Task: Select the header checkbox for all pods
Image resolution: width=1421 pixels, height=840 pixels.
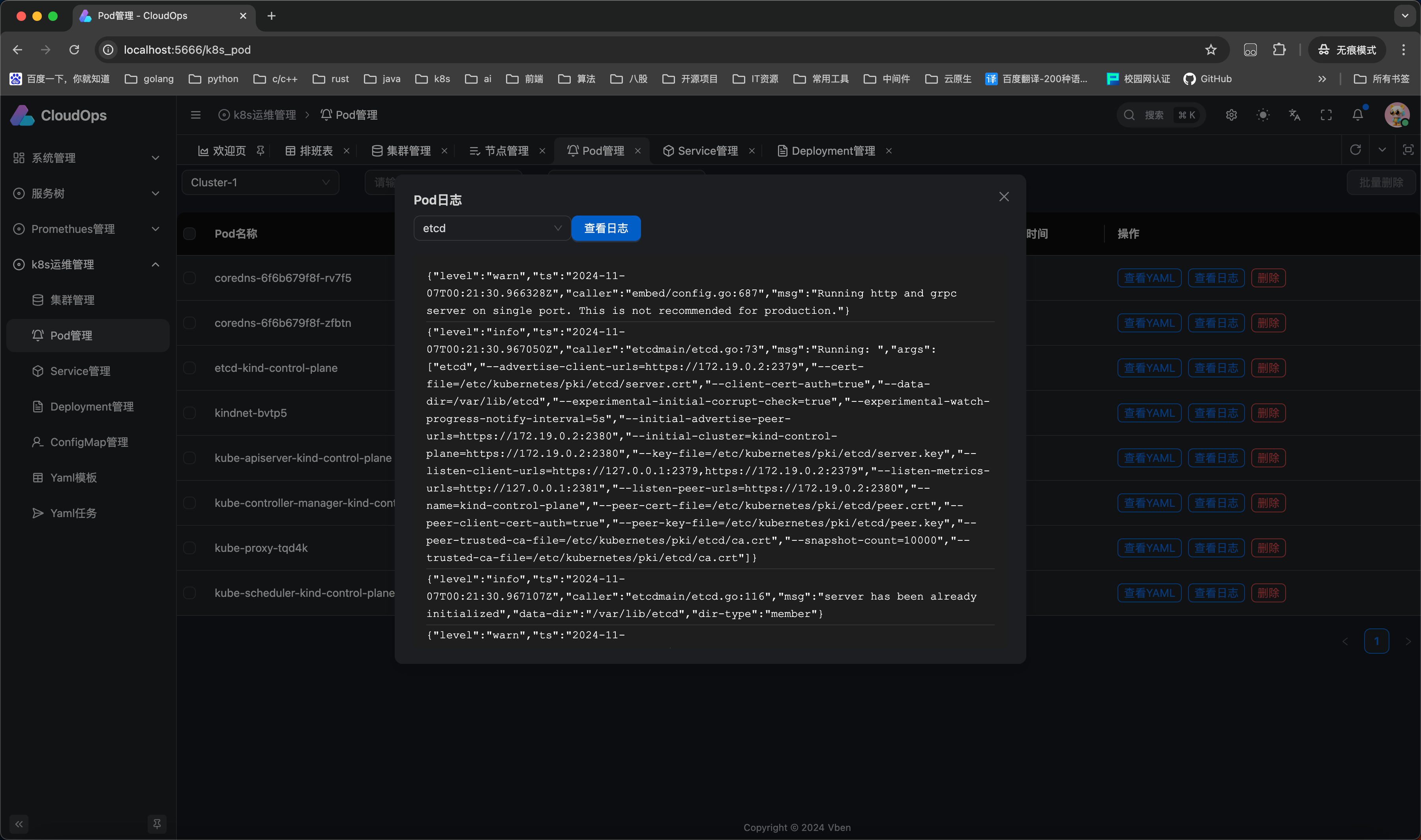Action: click(189, 233)
